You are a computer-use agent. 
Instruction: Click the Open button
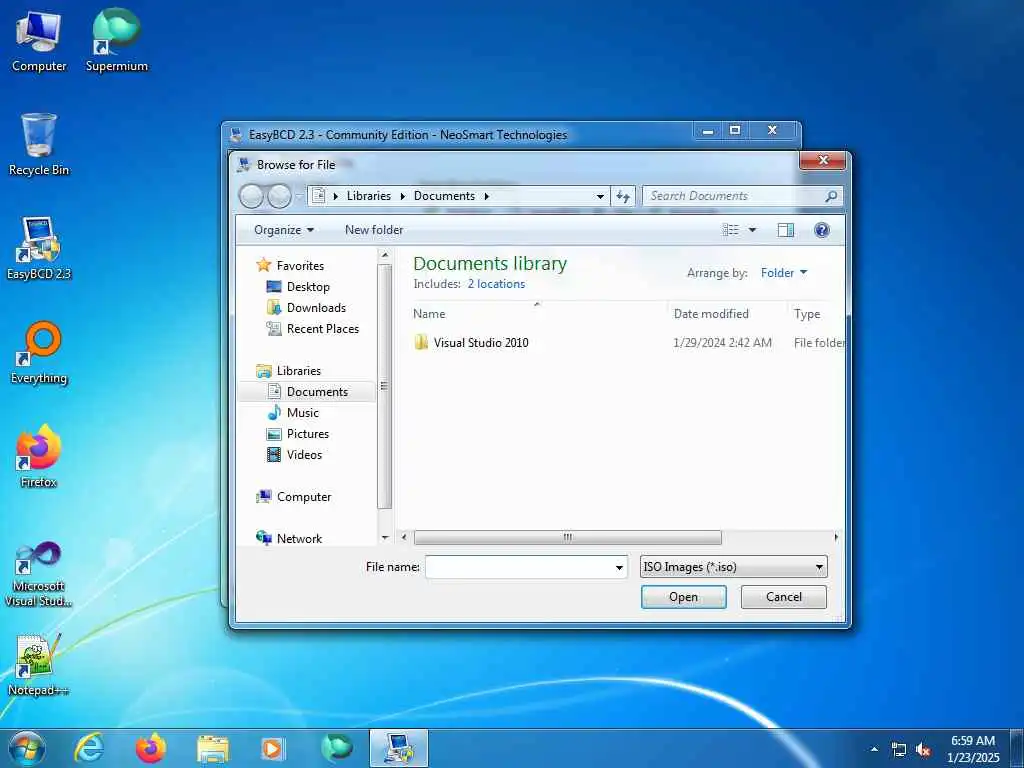(683, 597)
